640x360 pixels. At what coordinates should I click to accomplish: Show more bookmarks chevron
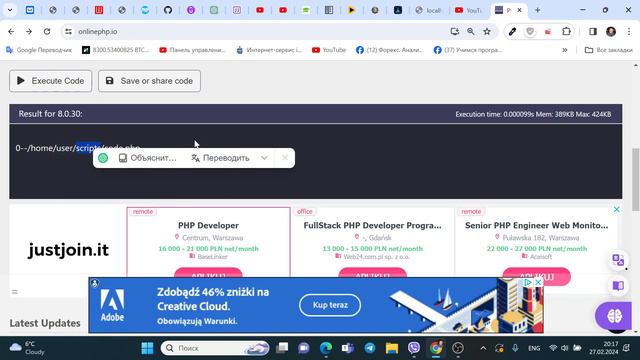pos(564,50)
